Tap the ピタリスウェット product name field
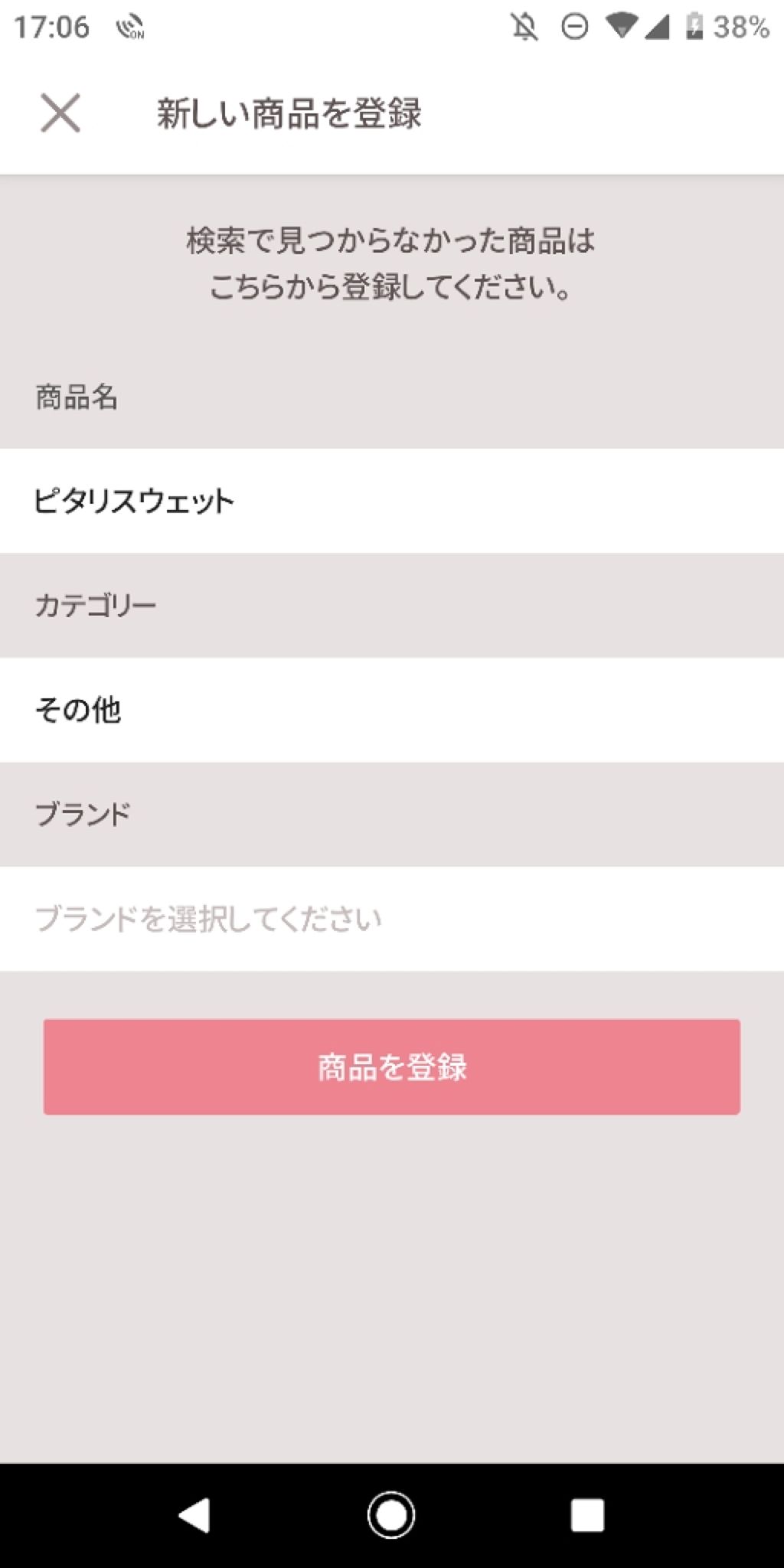Viewport: 784px width, 1568px height. (390, 501)
